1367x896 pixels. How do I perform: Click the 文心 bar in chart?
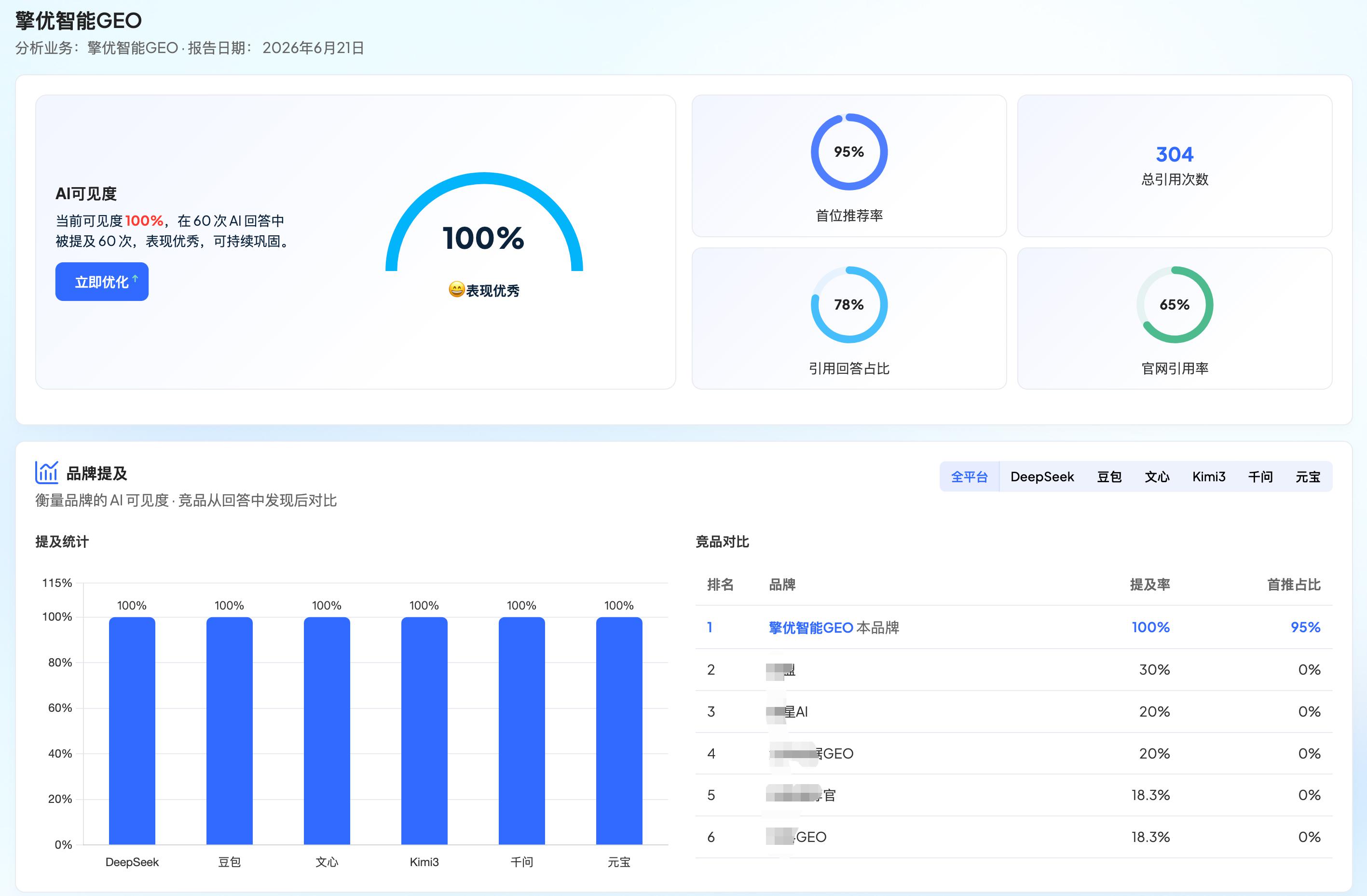tap(327, 731)
